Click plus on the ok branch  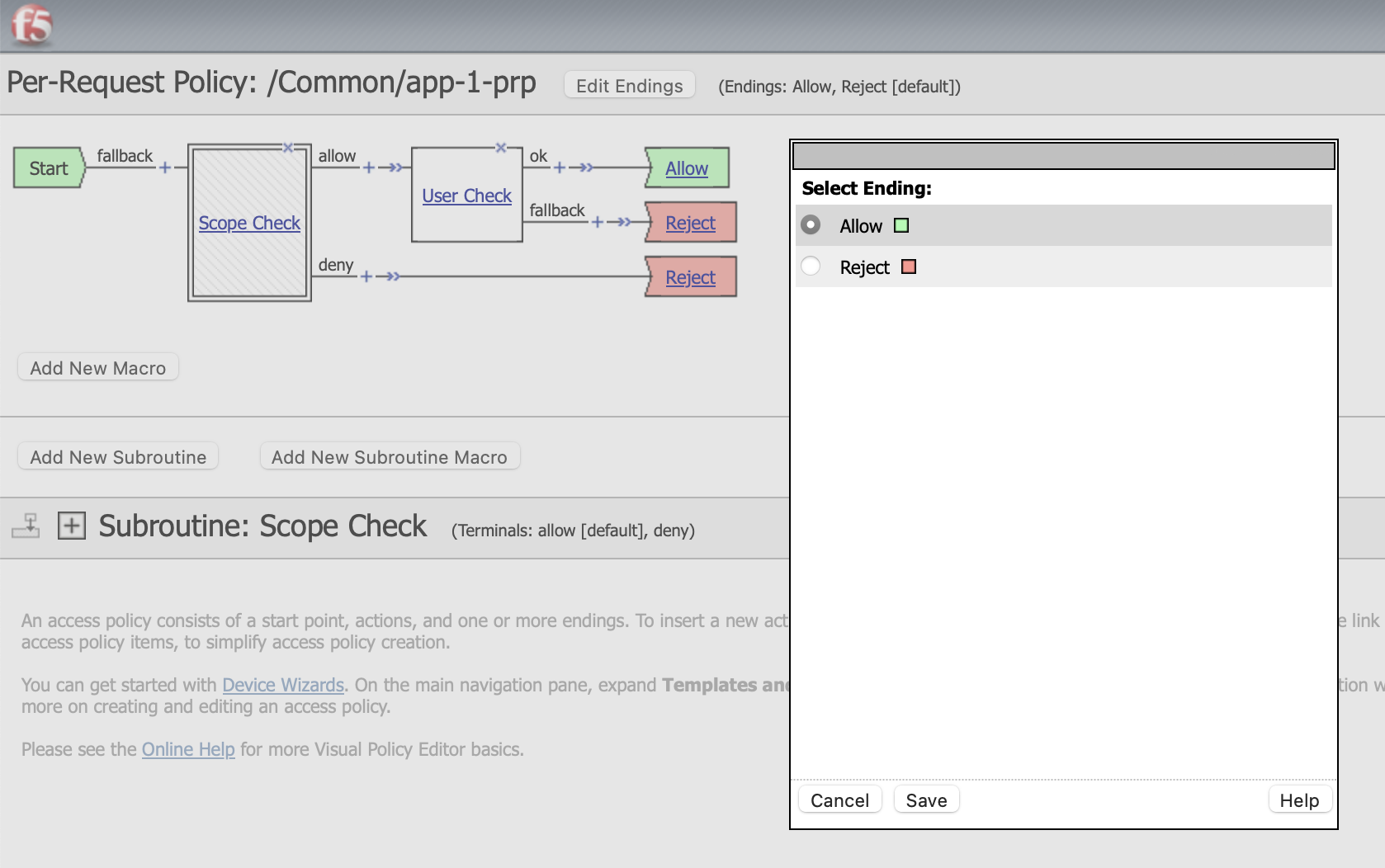point(560,167)
